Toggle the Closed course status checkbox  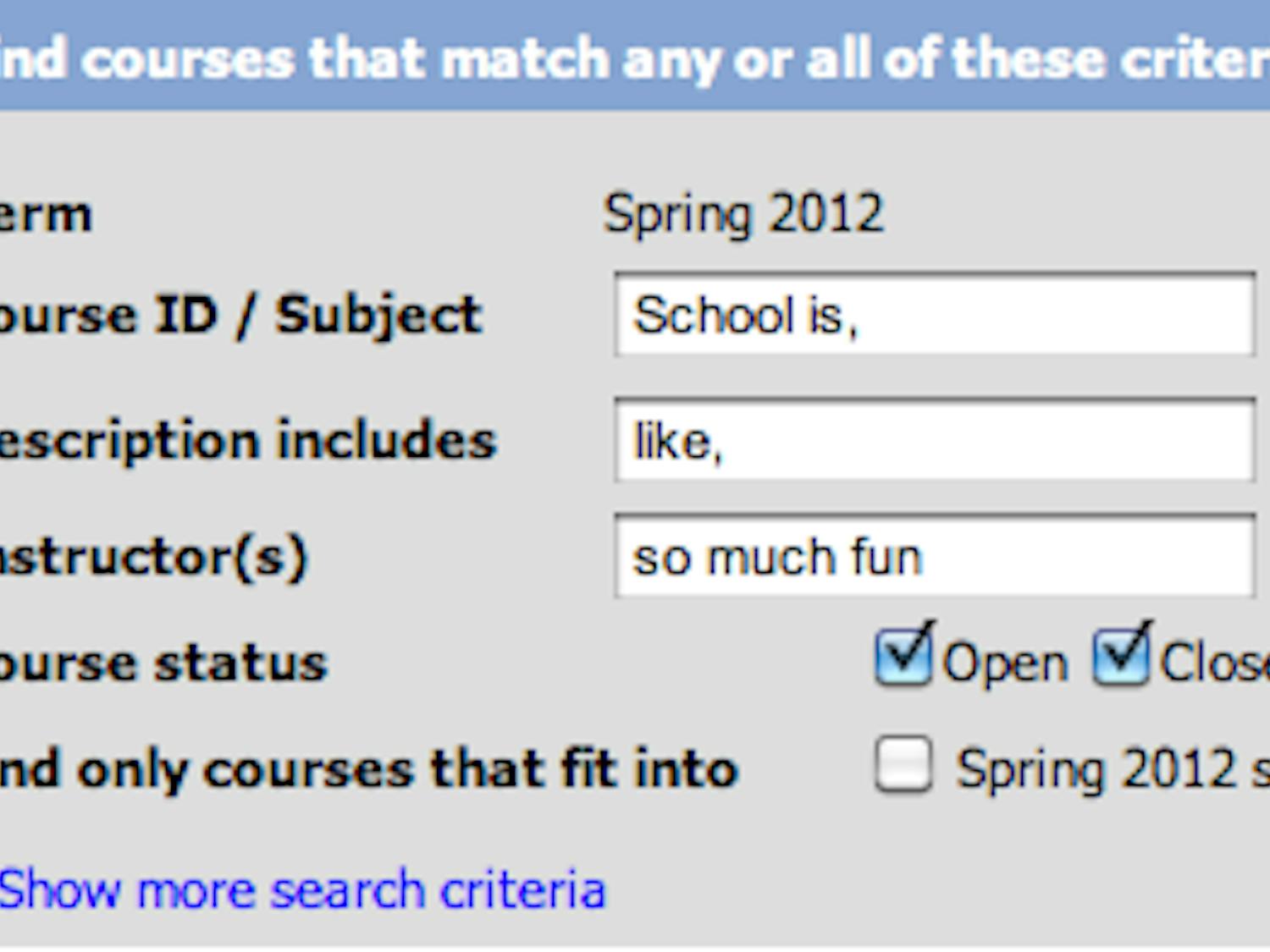(1120, 658)
